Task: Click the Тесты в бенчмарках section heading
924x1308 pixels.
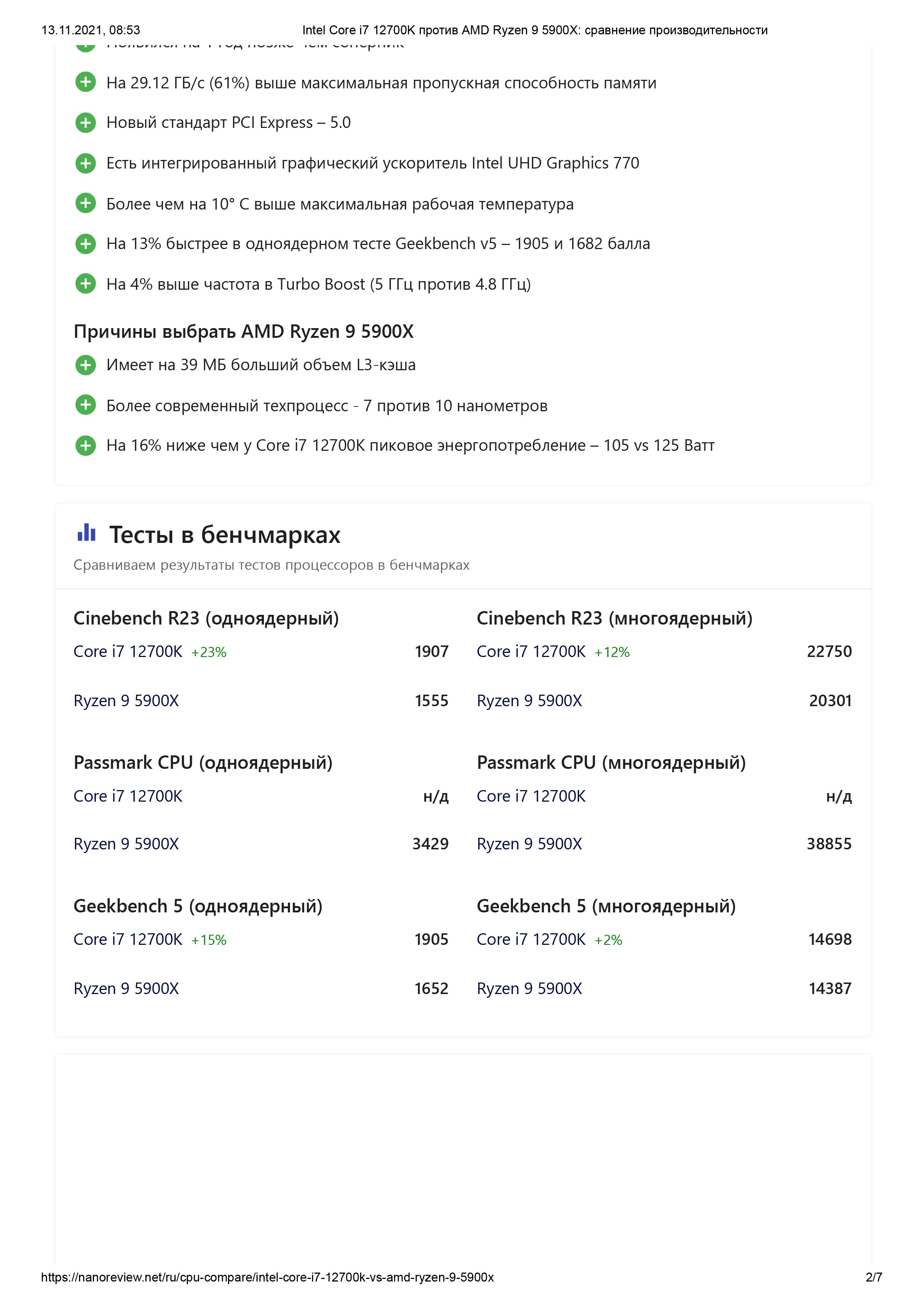Action: pos(224,535)
